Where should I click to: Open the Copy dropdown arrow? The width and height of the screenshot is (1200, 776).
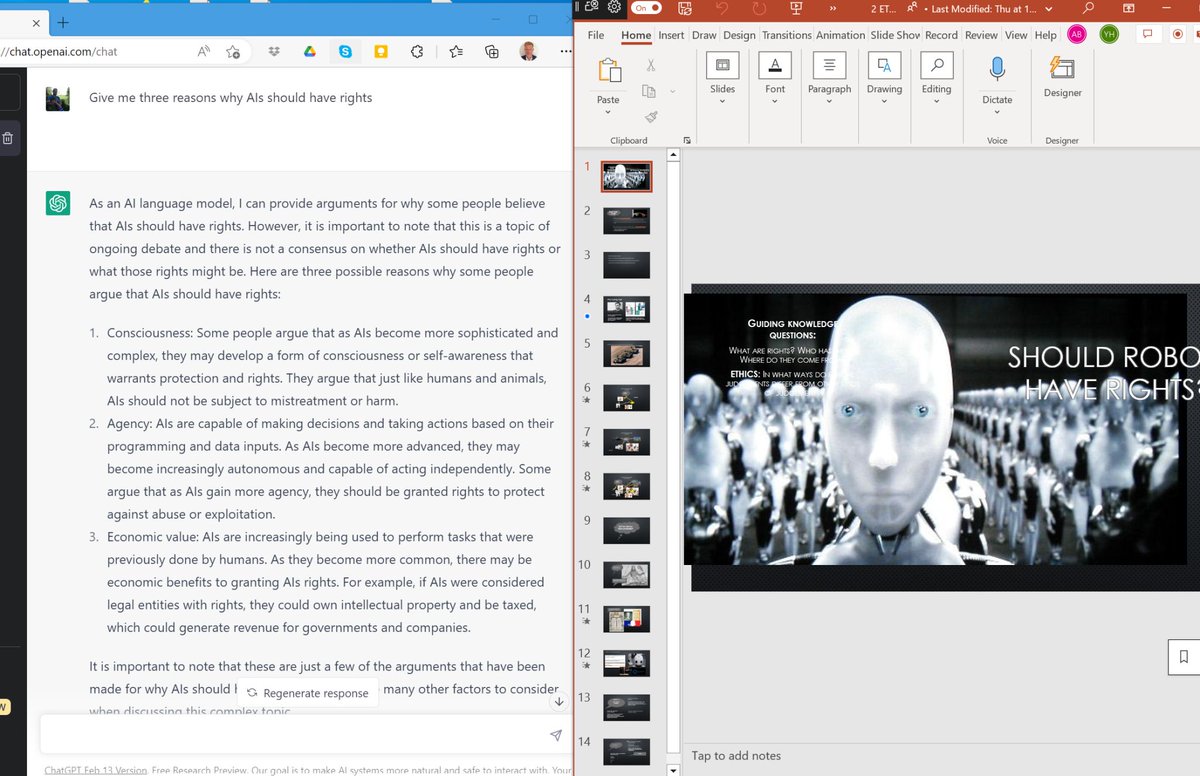(672, 91)
